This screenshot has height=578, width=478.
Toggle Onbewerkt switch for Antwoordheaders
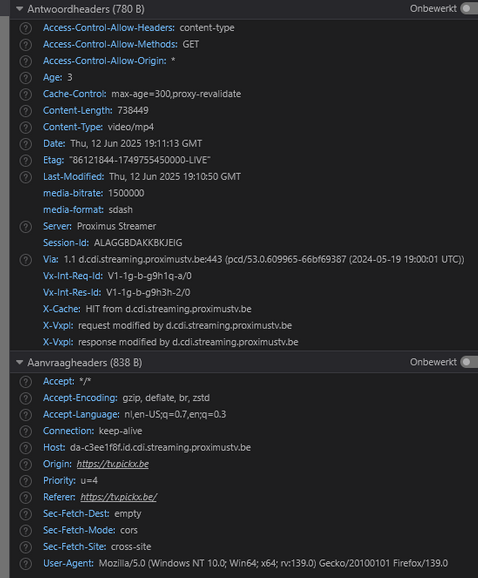point(470,8)
